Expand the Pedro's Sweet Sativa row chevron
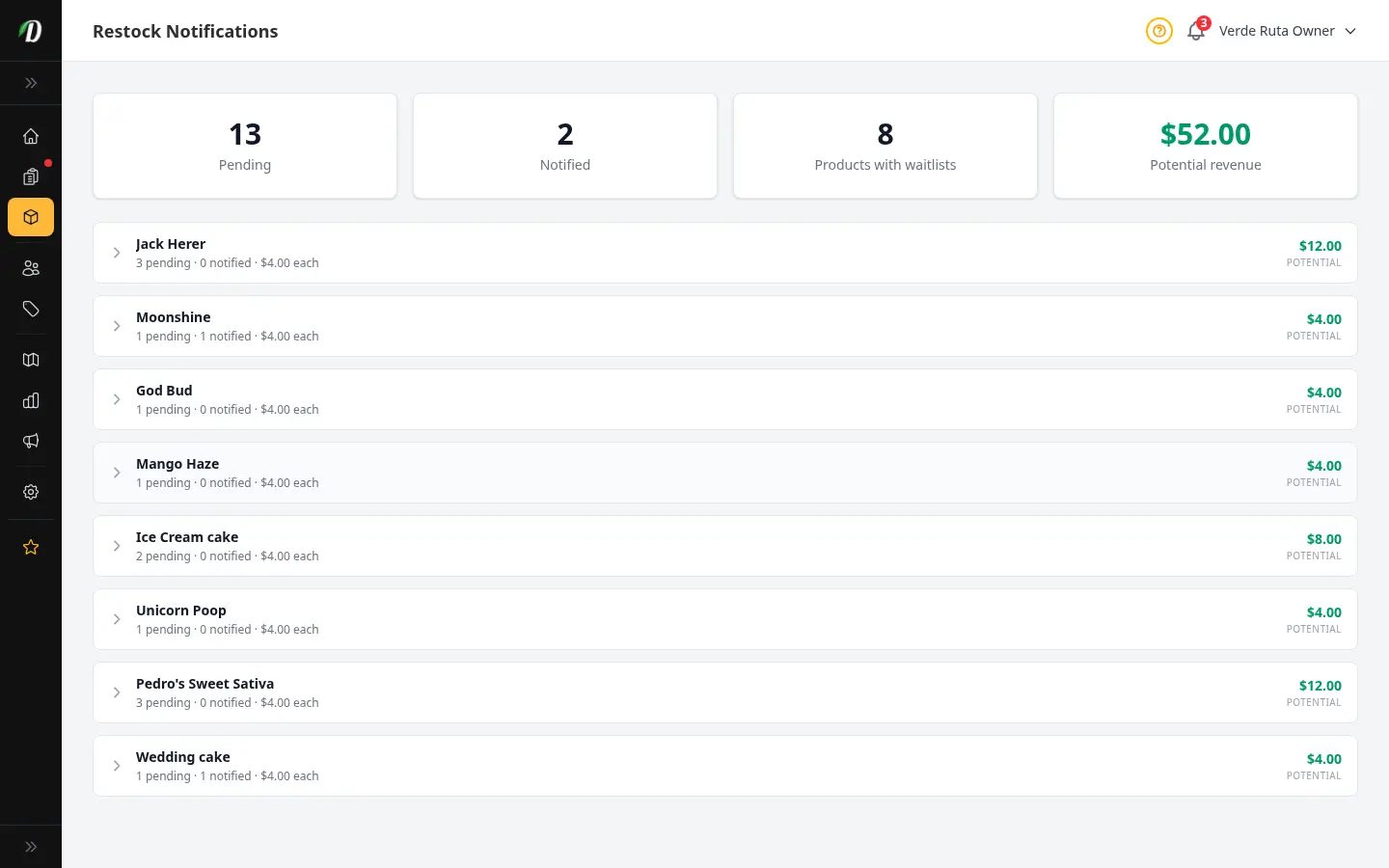Screen dimensions: 1389x868 (117, 692)
